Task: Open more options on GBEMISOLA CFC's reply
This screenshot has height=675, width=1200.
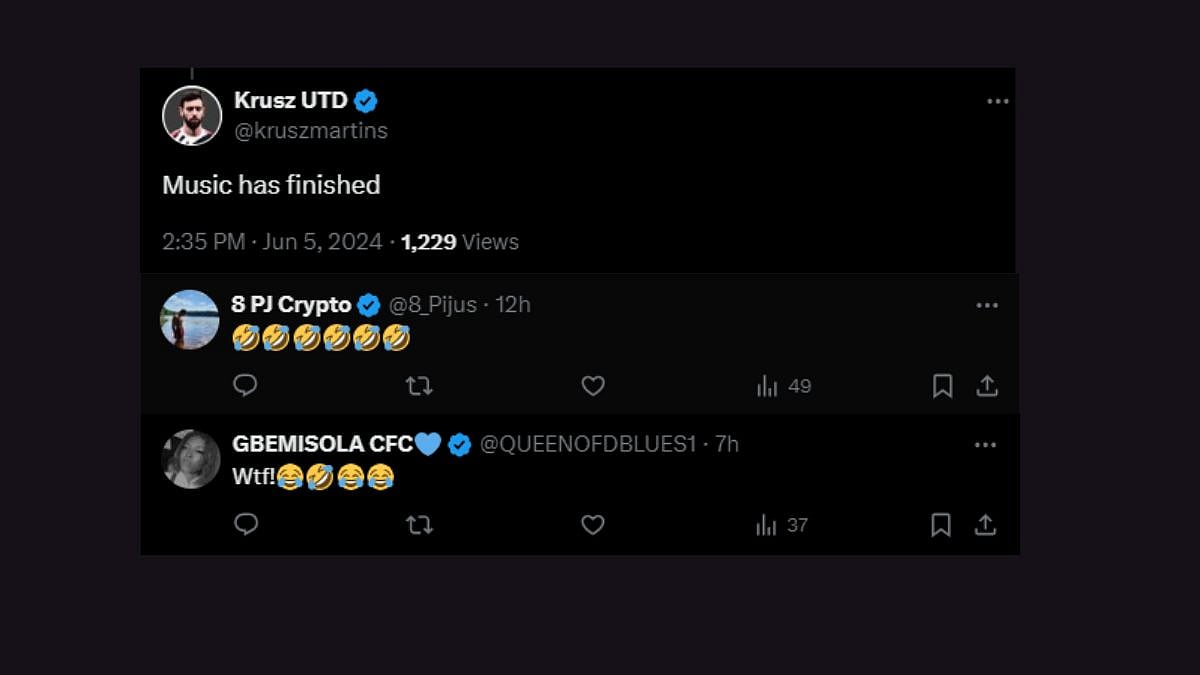Action: [985, 444]
